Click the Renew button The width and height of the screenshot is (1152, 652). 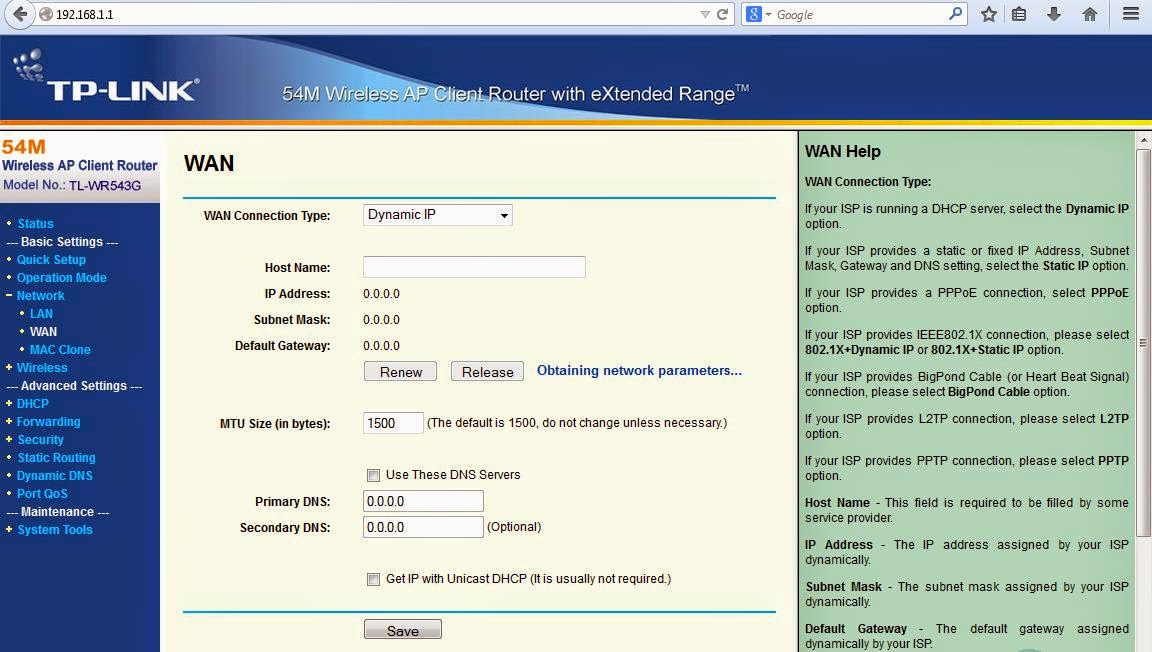coord(400,371)
